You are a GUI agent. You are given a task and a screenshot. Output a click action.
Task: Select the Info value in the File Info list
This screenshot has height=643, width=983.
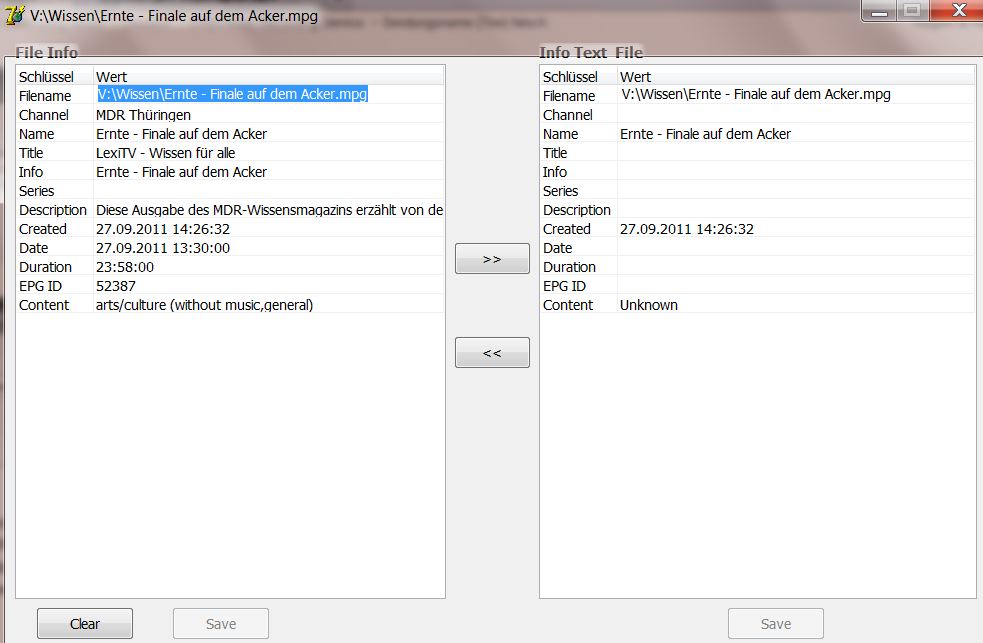pos(181,172)
